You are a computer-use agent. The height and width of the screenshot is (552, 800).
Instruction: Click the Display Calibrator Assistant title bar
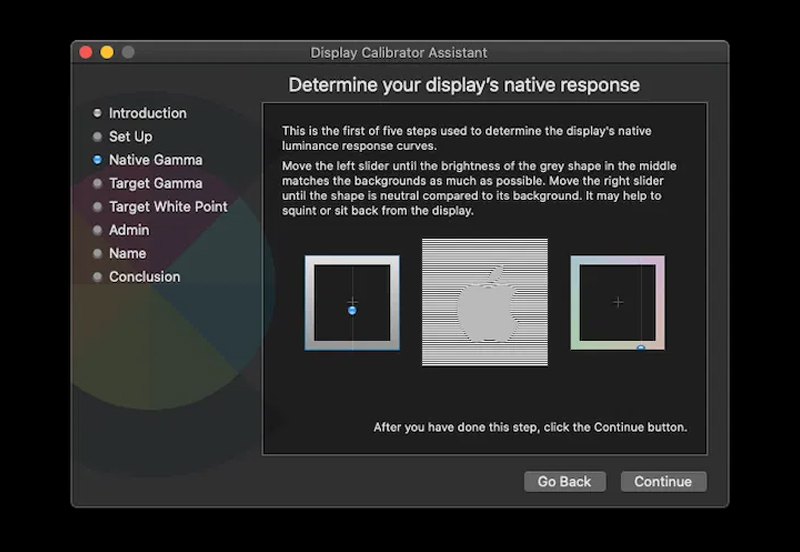click(x=399, y=52)
